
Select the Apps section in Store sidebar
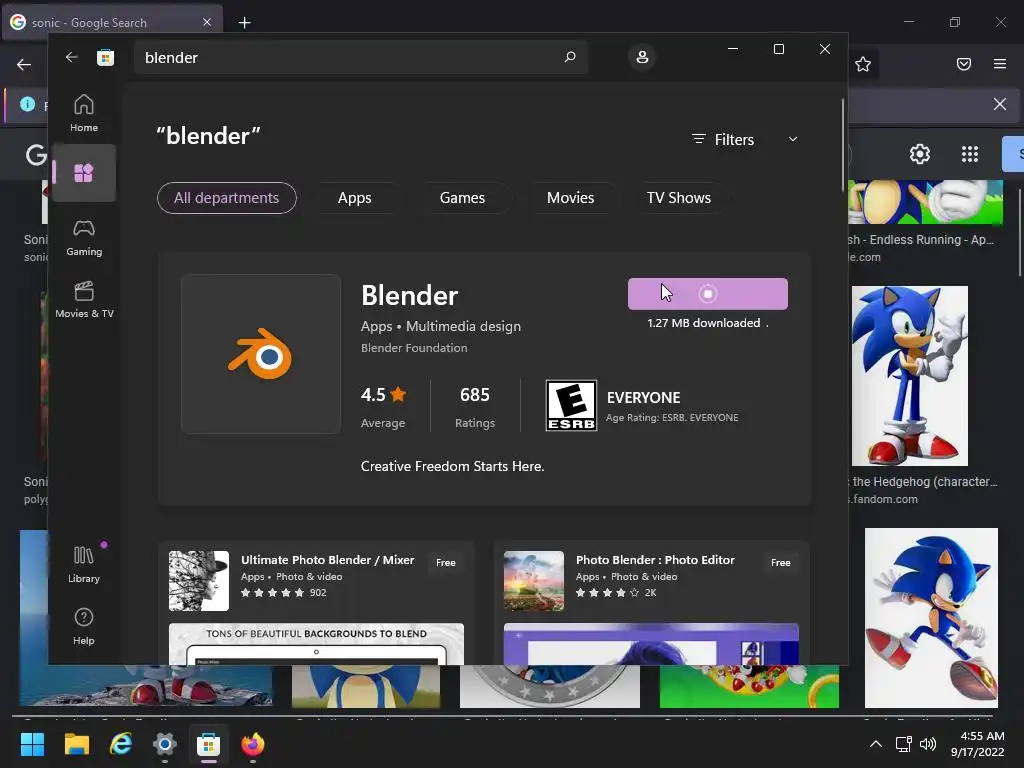[x=84, y=173]
